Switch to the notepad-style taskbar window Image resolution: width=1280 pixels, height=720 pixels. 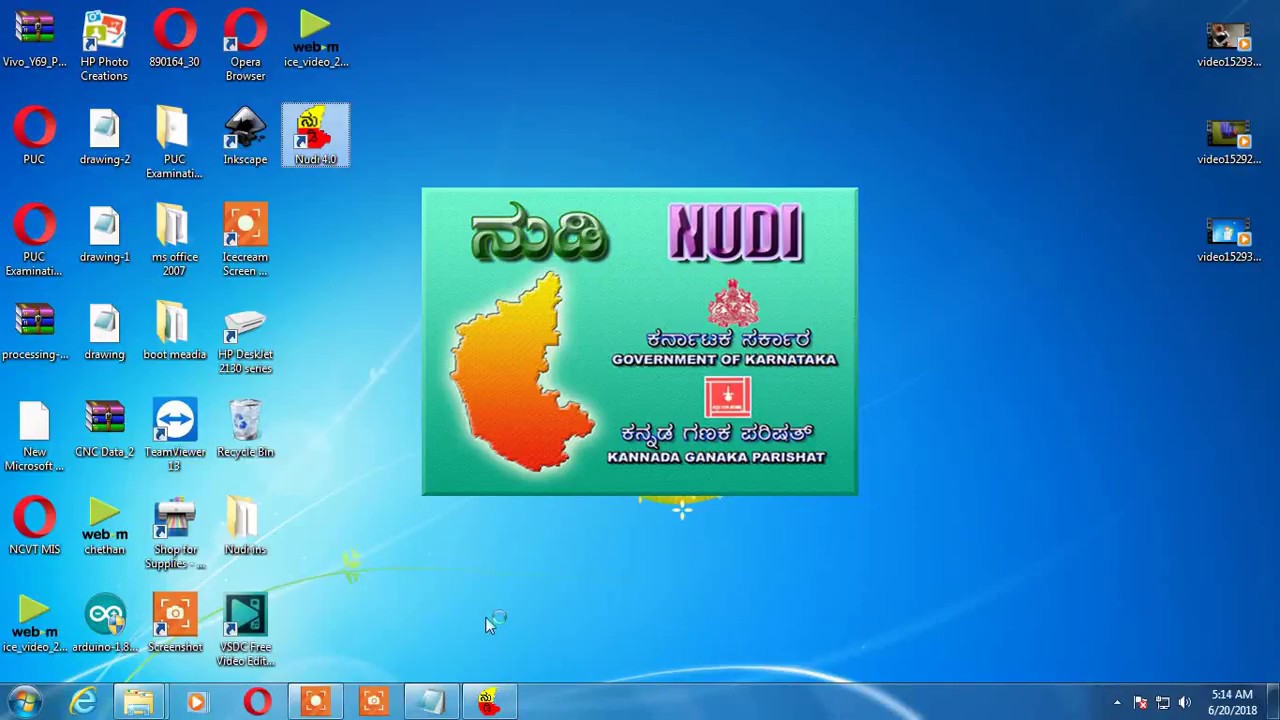click(432, 702)
